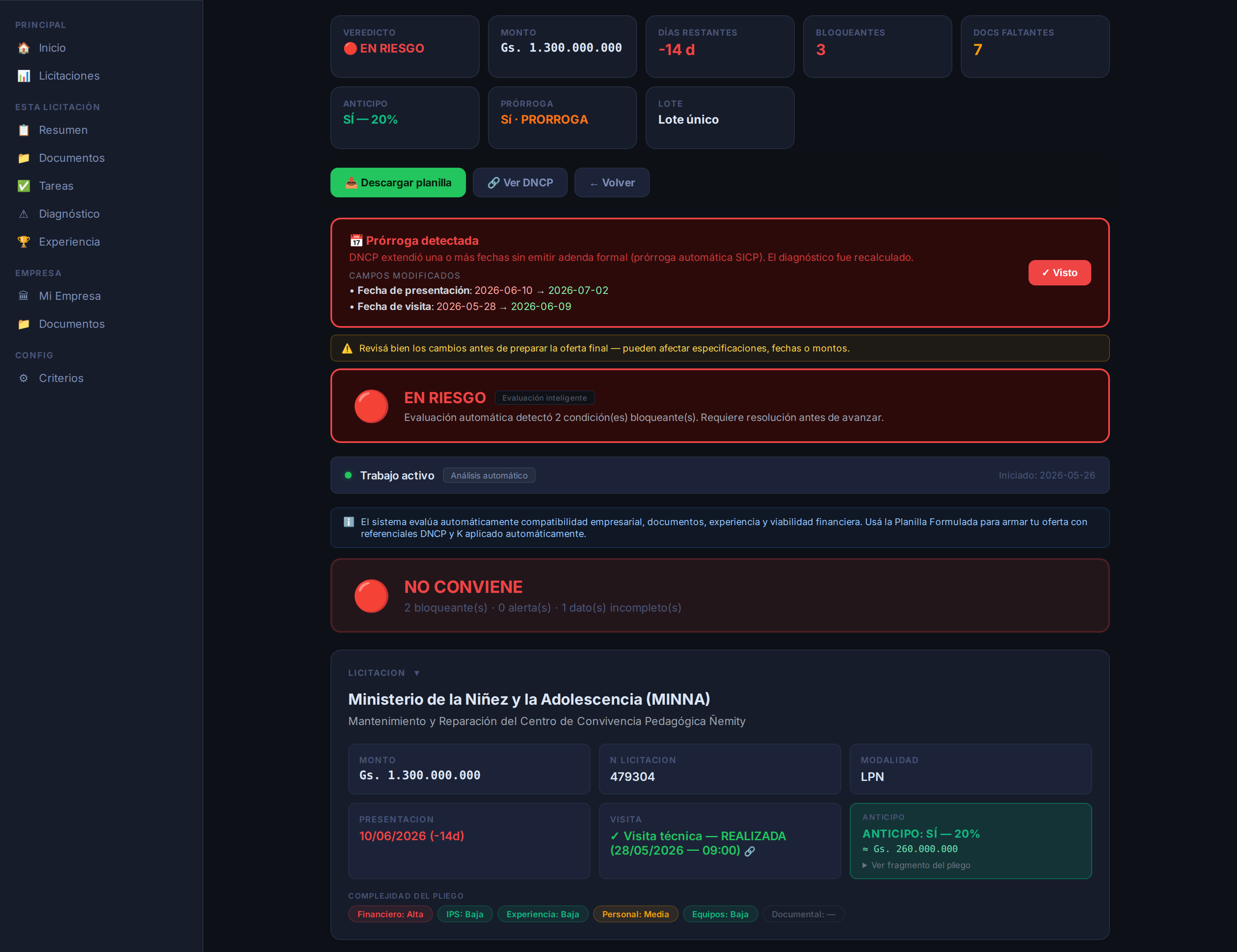Click new visit date 2026-06-09
The height and width of the screenshot is (952, 1237).
541,306
